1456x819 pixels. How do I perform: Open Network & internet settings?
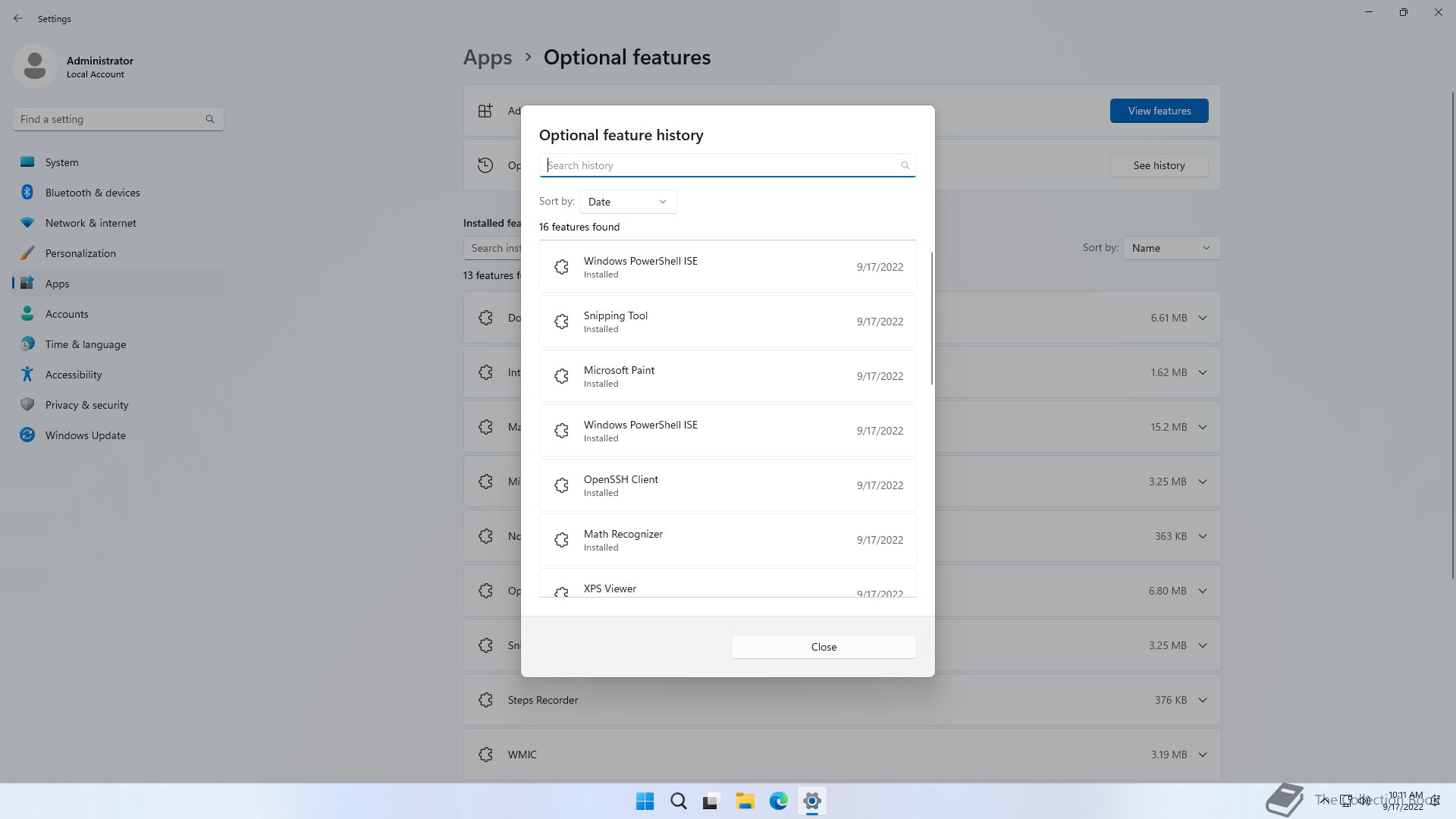[118, 223]
